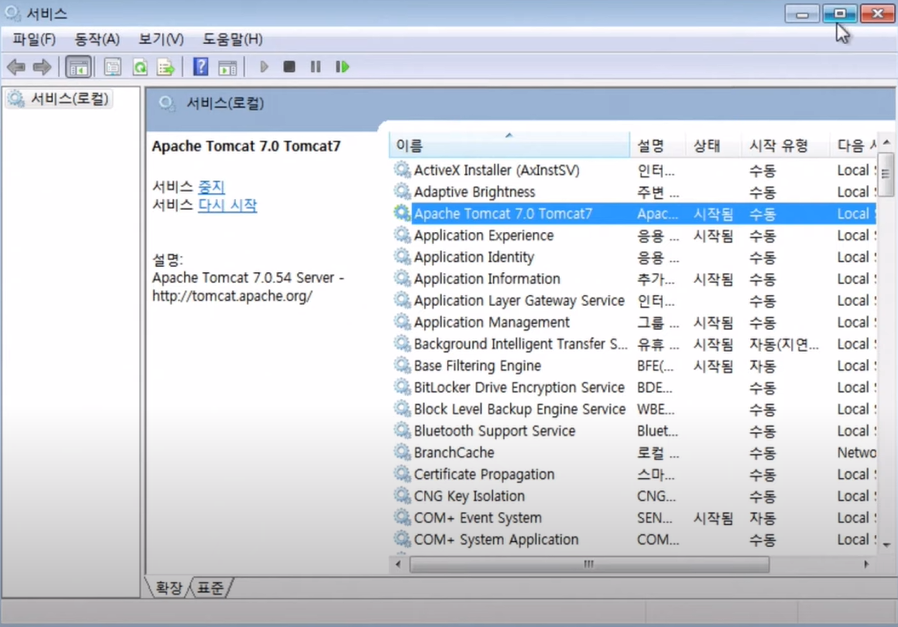The height and width of the screenshot is (627, 898).
Task: Select Background Intelligent Transfer service name
Action: pyautogui.click(x=520, y=344)
